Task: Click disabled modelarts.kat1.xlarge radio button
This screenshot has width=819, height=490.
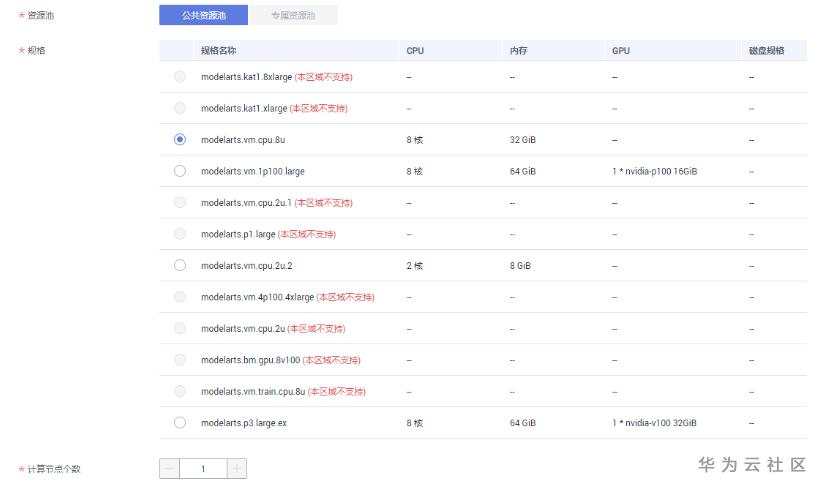Action: [180, 108]
